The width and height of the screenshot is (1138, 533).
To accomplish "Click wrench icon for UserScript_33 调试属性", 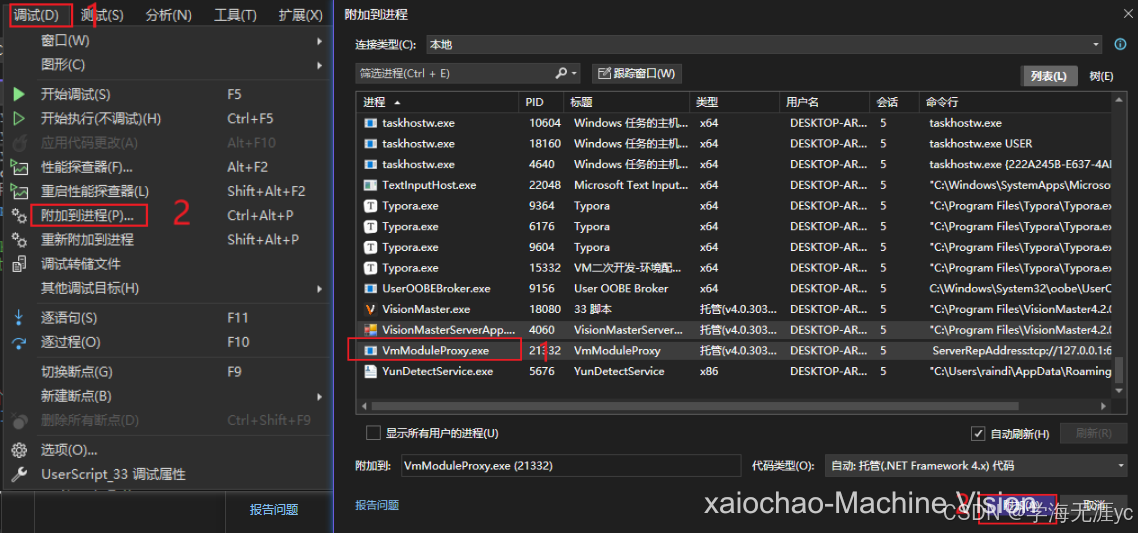I will 19,474.
